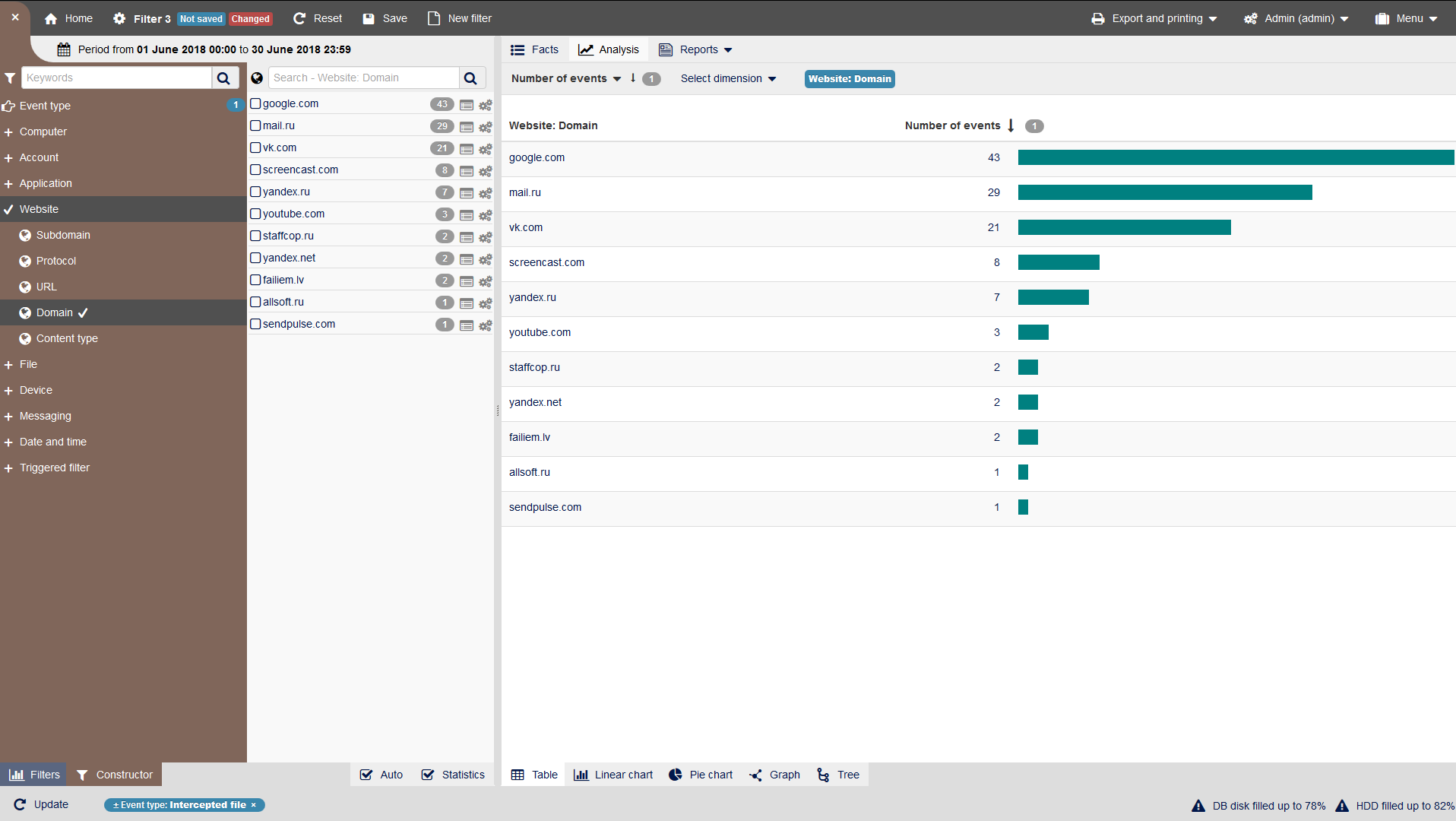Tick the youtube.com checkbox

[x=256, y=214]
